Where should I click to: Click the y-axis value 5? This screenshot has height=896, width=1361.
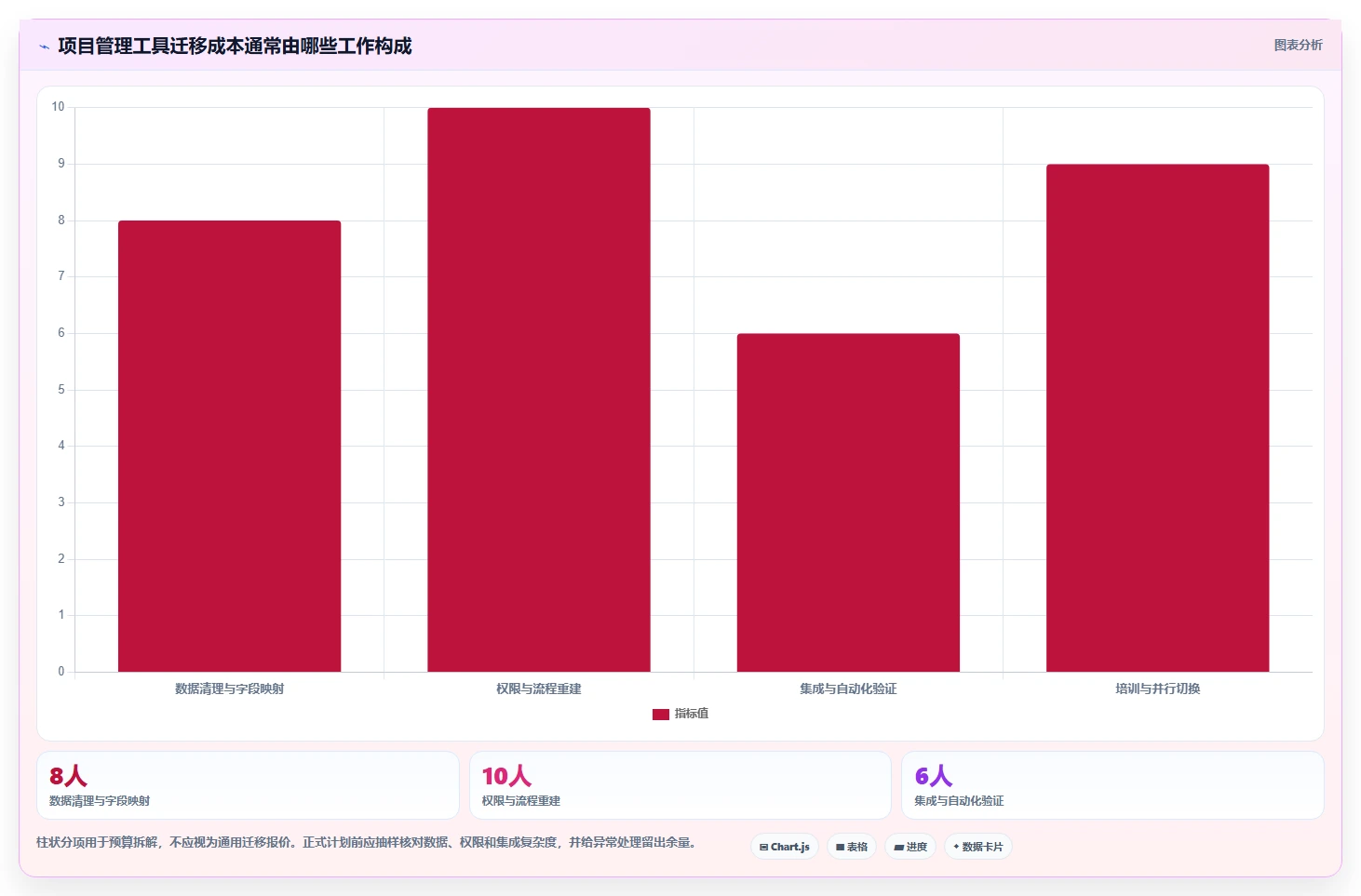(61, 389)
